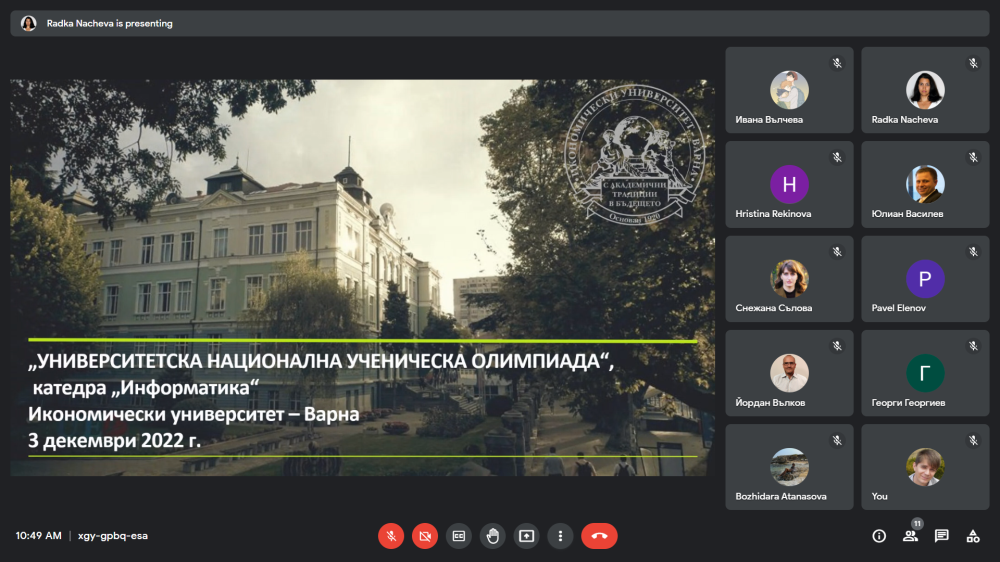Click 'Radka Nacheva is presenting' banner text
The image size is (1000, 562).
tap(110, 24)
